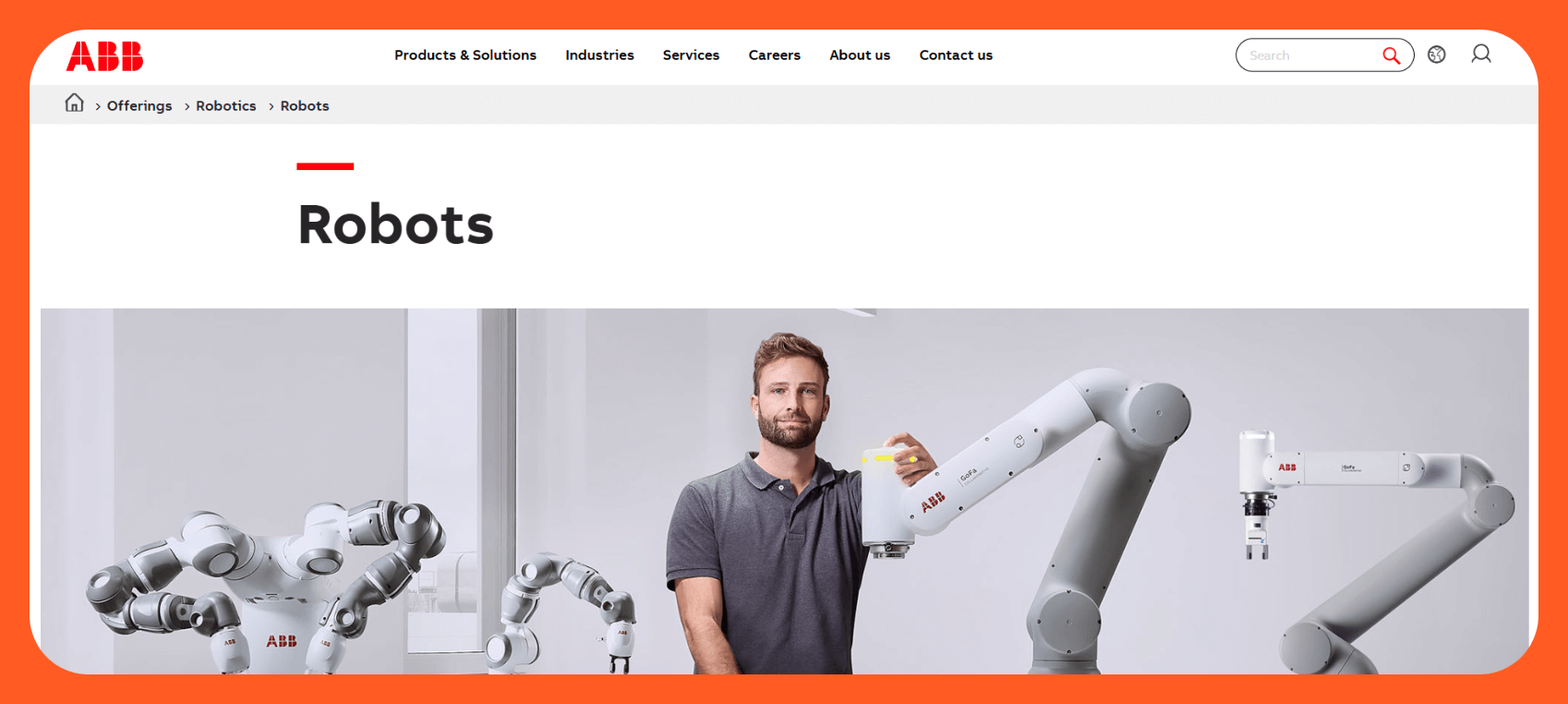Open the Contact us page

tap(956, 55)
